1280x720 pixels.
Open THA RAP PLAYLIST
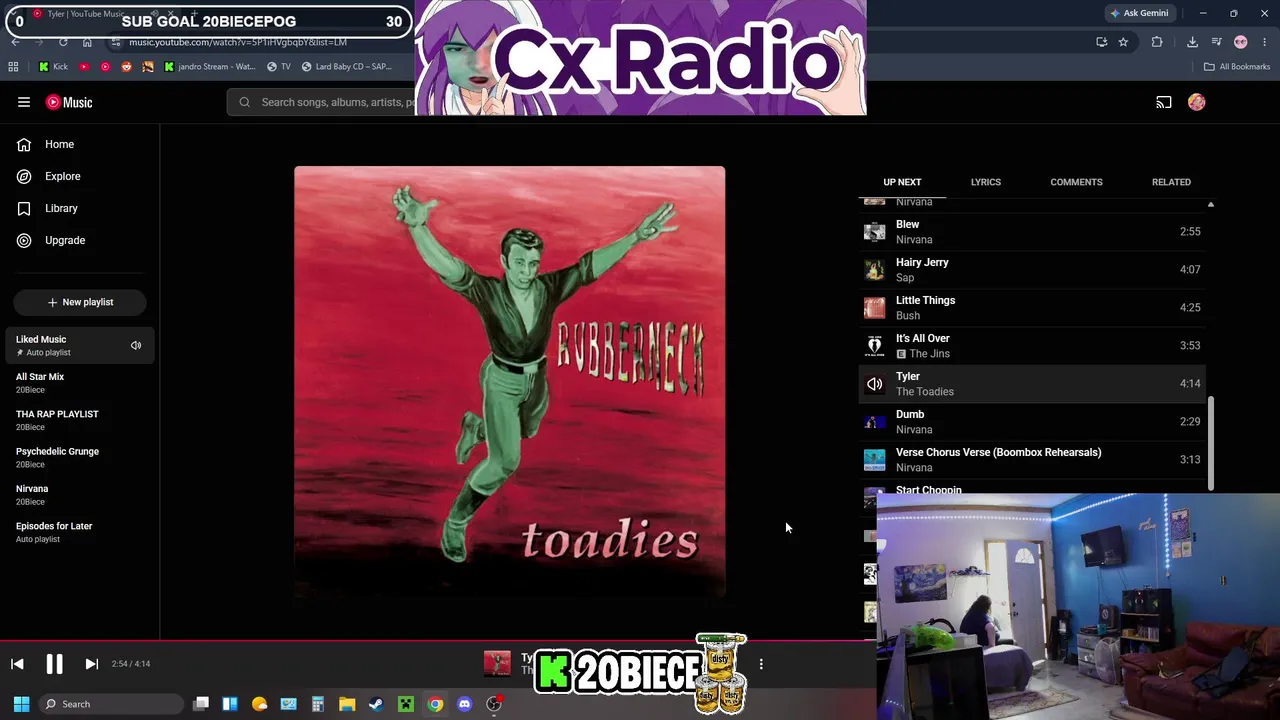click(80, 420)
